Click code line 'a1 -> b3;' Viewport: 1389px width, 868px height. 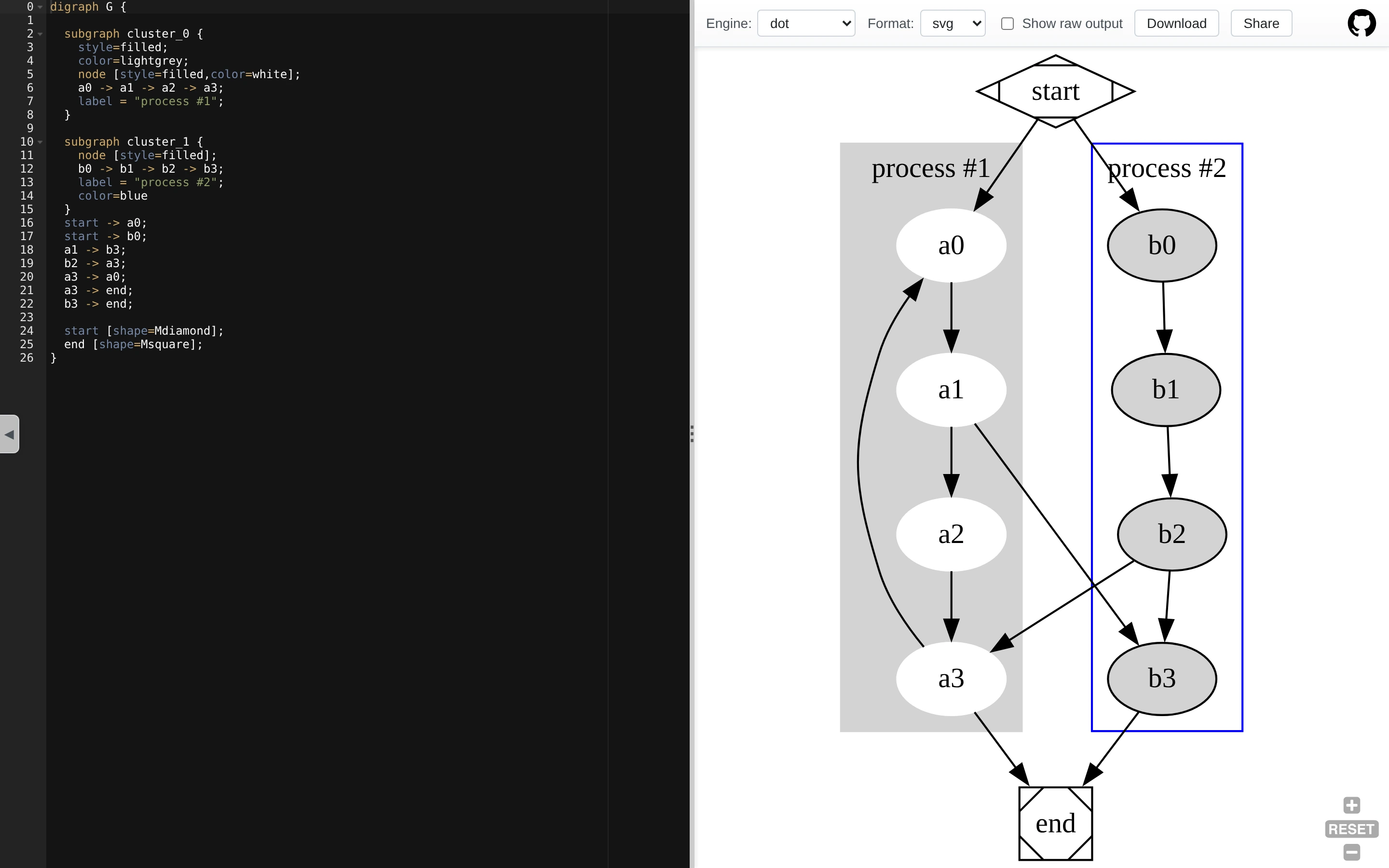95,250
